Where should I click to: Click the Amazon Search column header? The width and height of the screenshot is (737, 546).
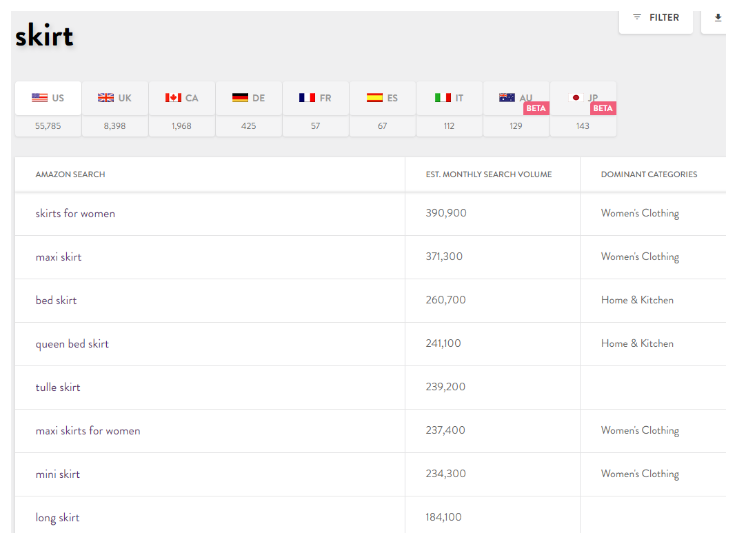tap(70, 174)
